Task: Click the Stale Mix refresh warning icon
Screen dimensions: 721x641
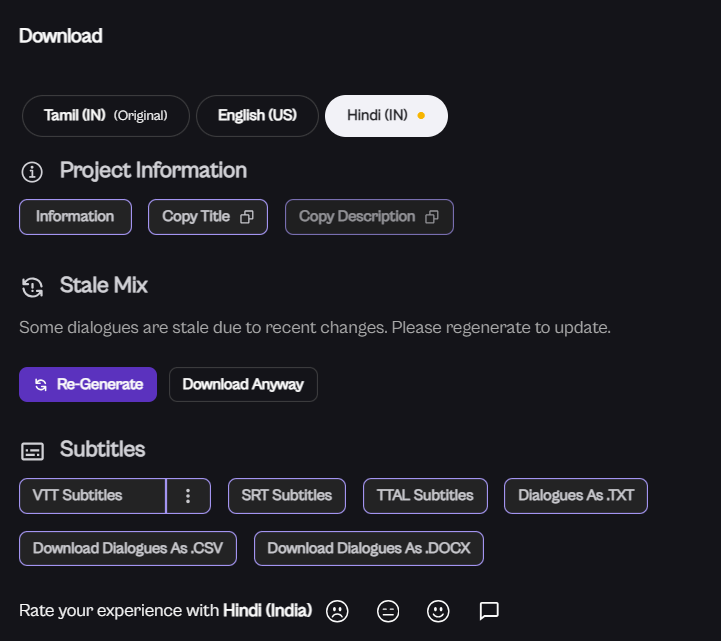Action: point(32,287)
